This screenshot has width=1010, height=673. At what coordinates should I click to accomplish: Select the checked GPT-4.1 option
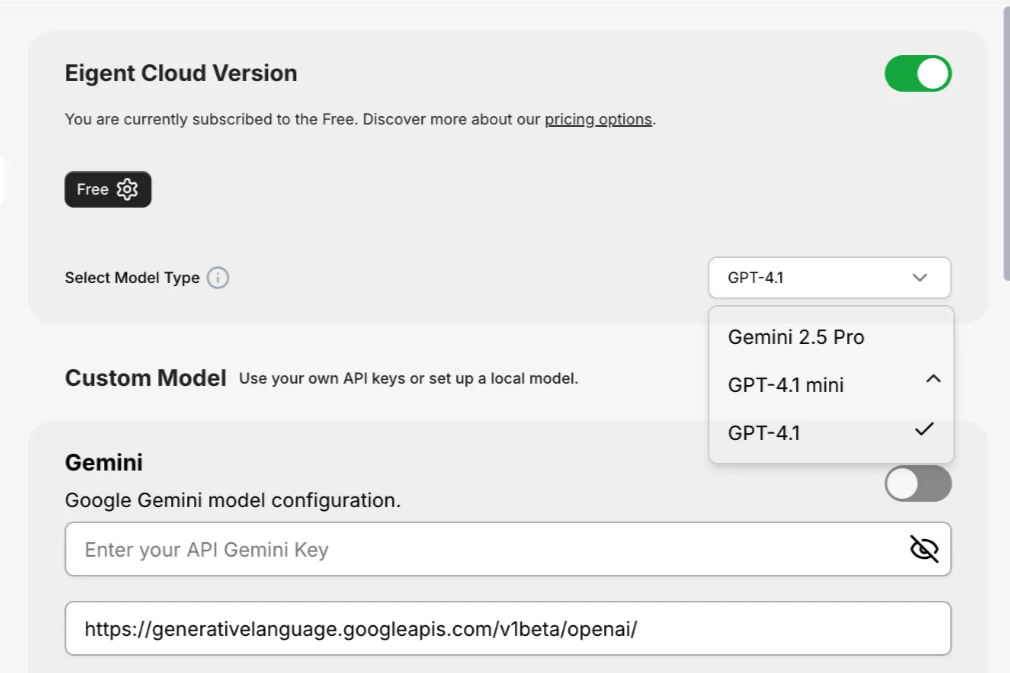click(831, 432)
